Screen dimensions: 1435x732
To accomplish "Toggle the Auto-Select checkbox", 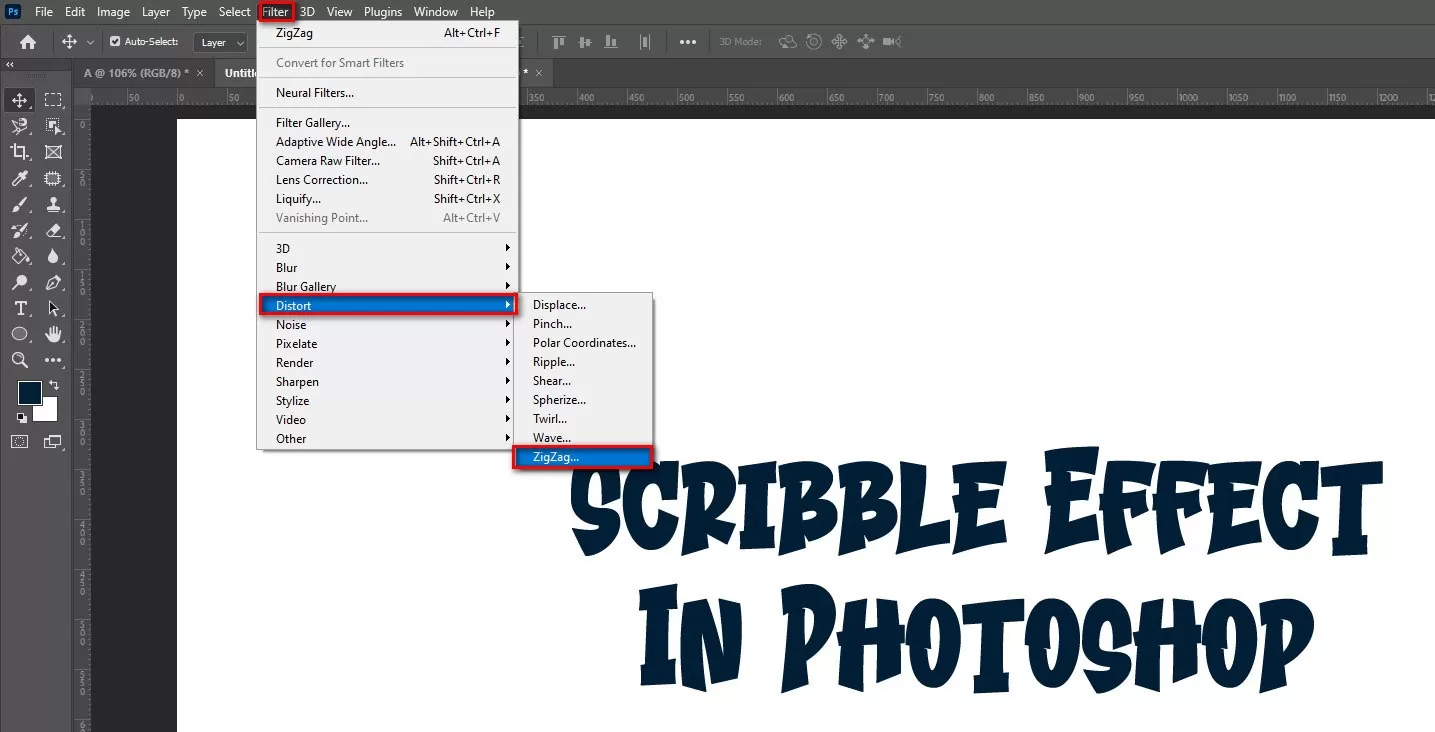I will (115, 42).
